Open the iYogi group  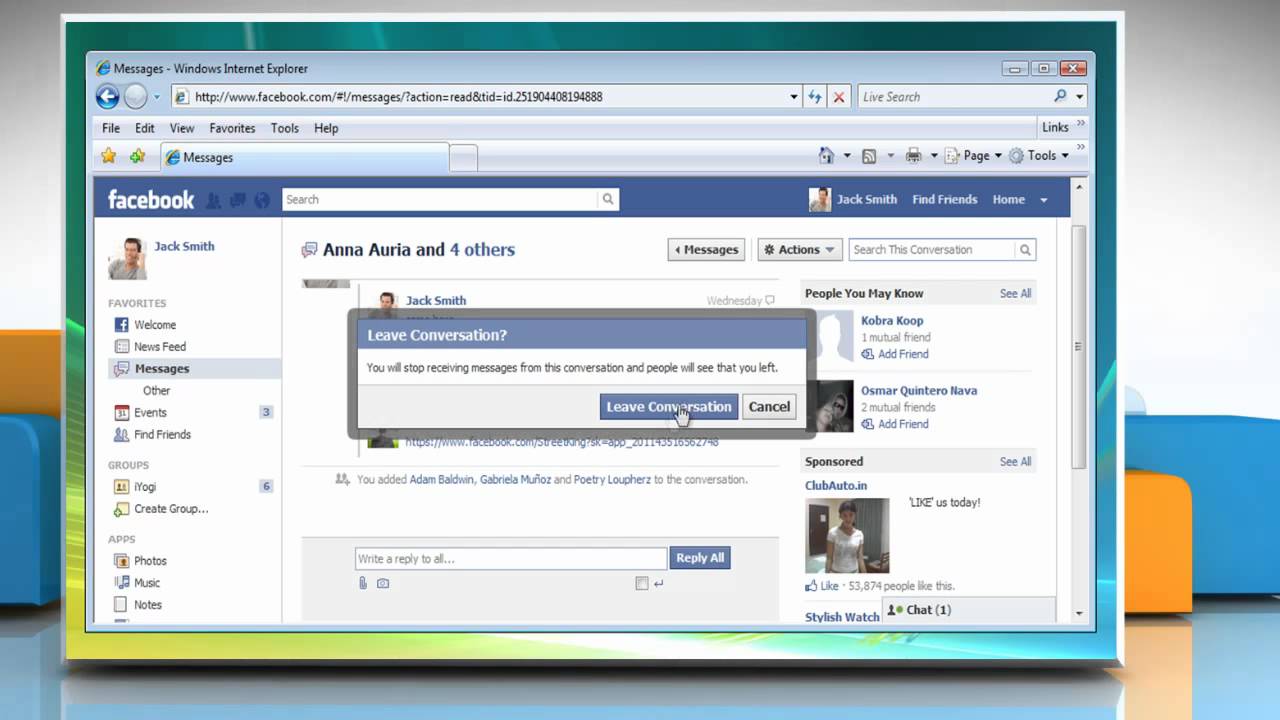145,486
